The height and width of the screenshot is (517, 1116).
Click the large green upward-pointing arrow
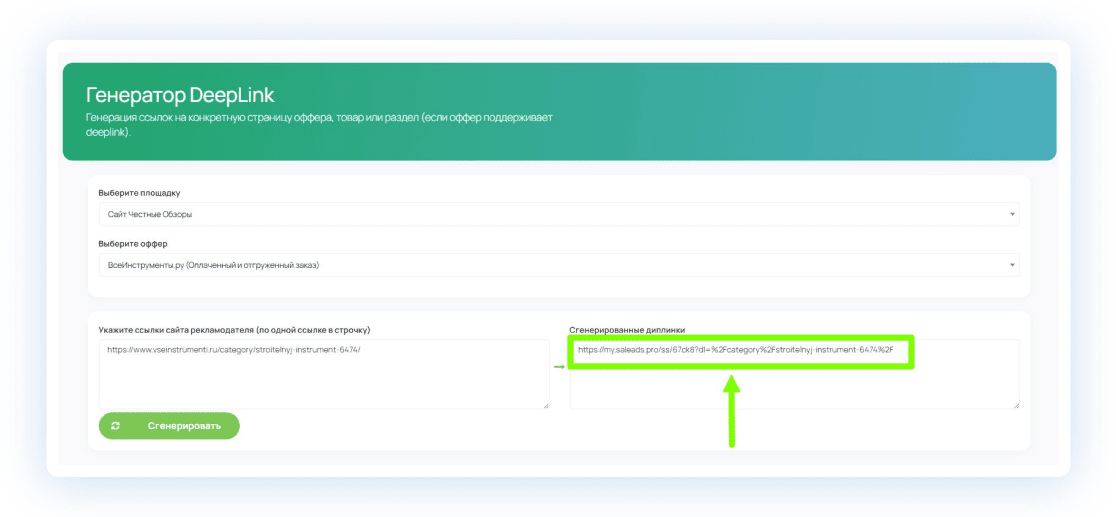(732, 410)
